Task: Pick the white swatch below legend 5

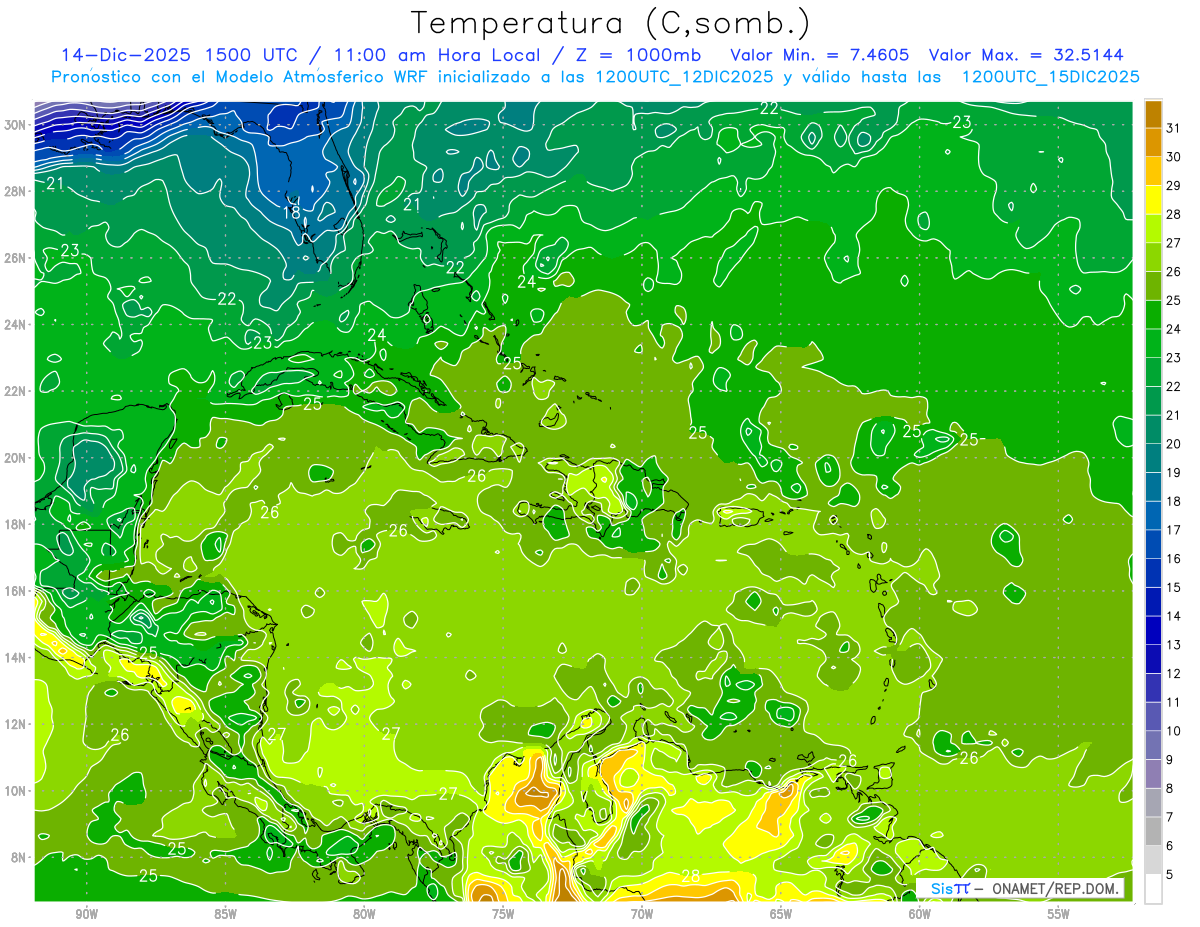Action: [x=1153, y=888]
